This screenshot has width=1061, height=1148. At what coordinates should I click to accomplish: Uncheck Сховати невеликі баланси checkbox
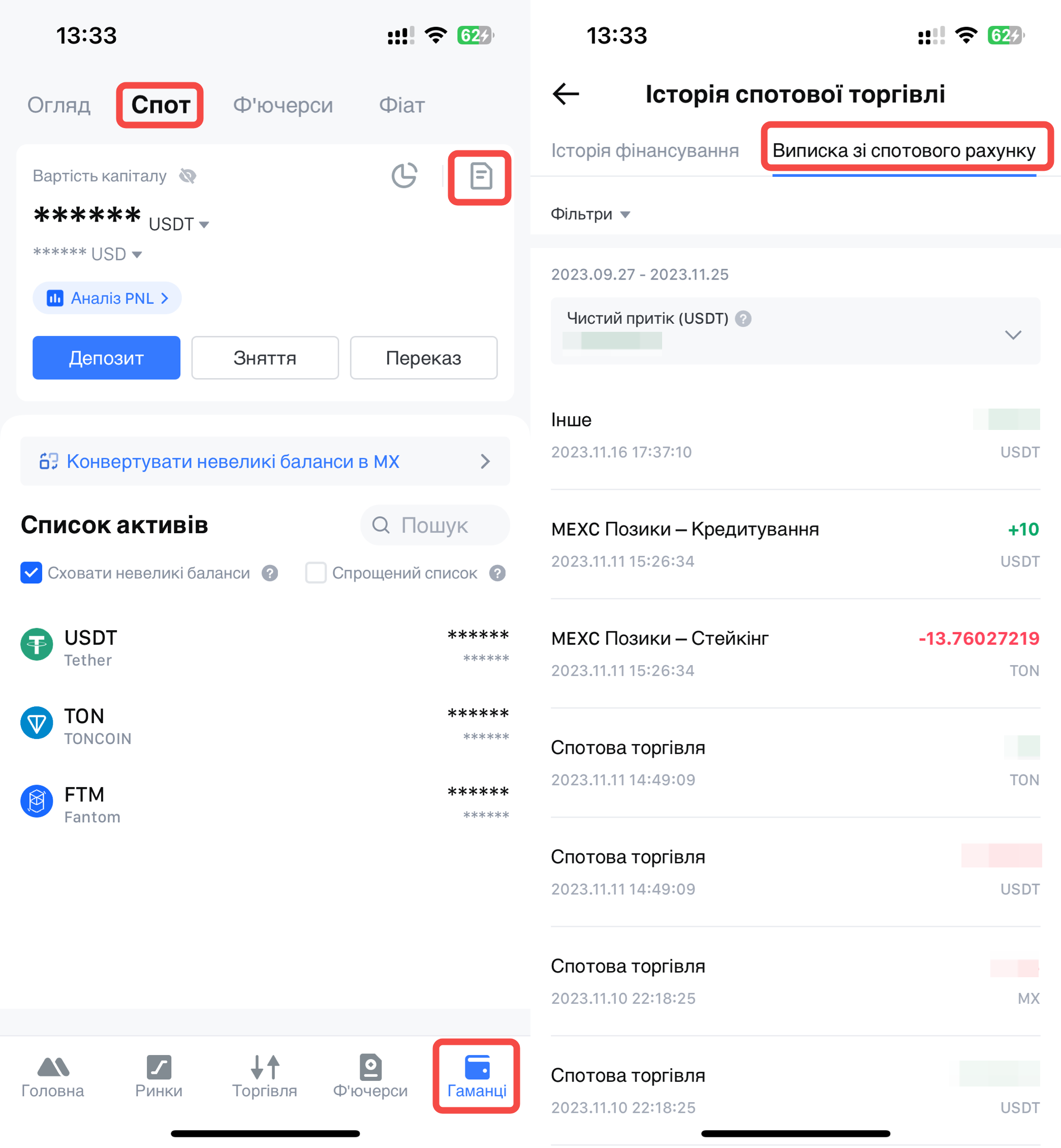pos(32,573)
